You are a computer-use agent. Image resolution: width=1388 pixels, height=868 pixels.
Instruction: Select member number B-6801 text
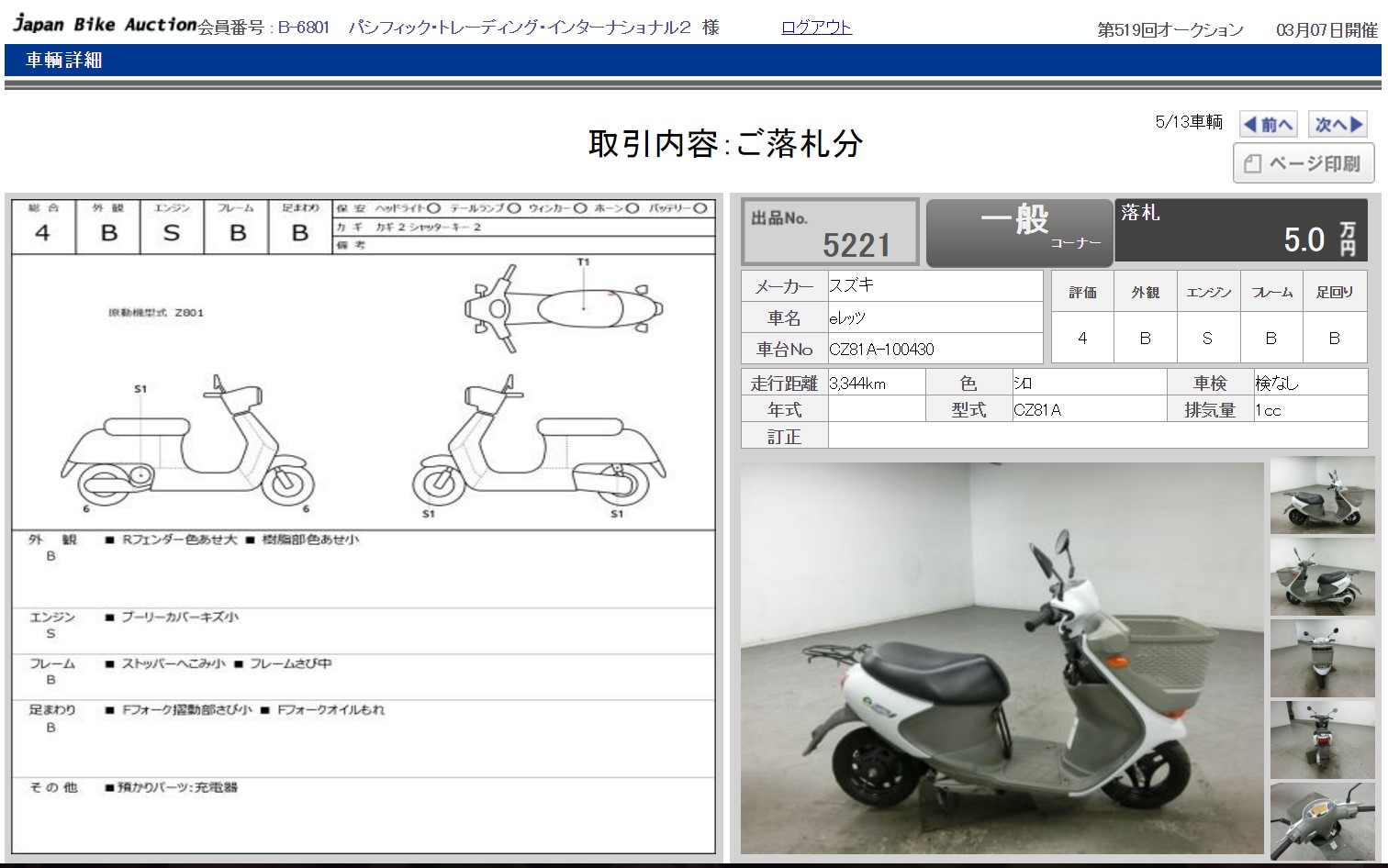303,28
